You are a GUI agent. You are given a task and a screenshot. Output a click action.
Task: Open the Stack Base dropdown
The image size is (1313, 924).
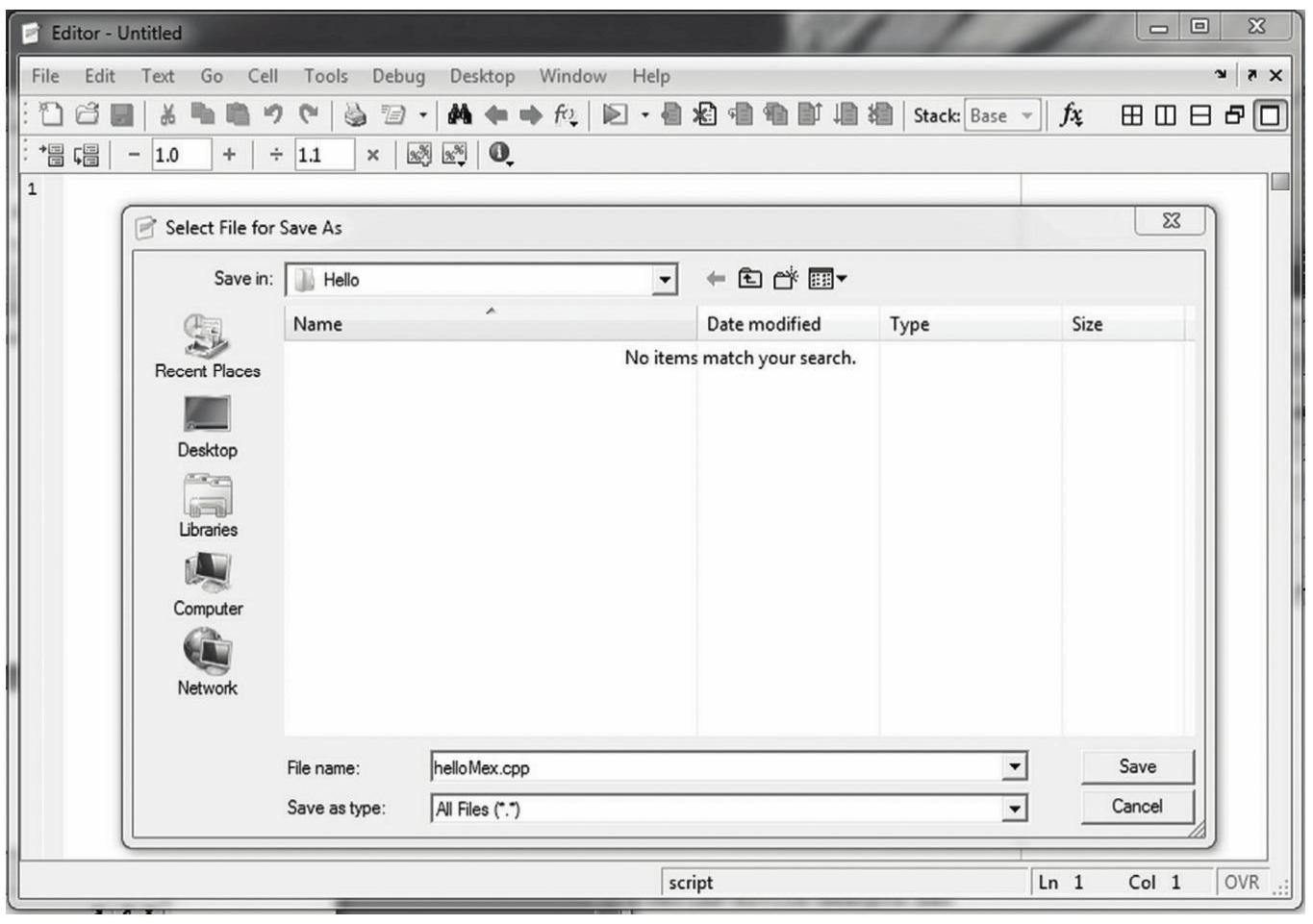click(x=1002, y=115)
